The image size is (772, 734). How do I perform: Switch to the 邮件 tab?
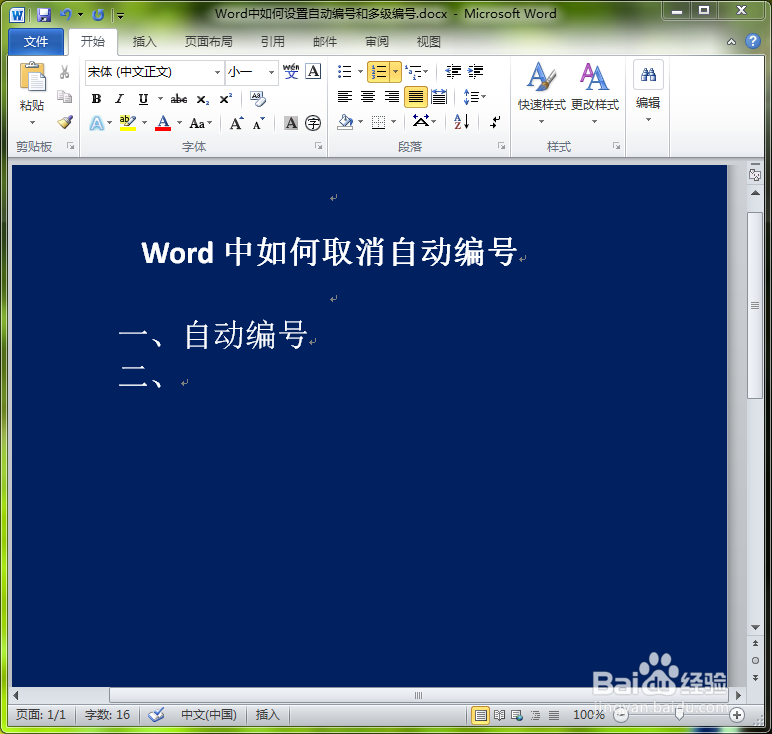click(325, 42)
